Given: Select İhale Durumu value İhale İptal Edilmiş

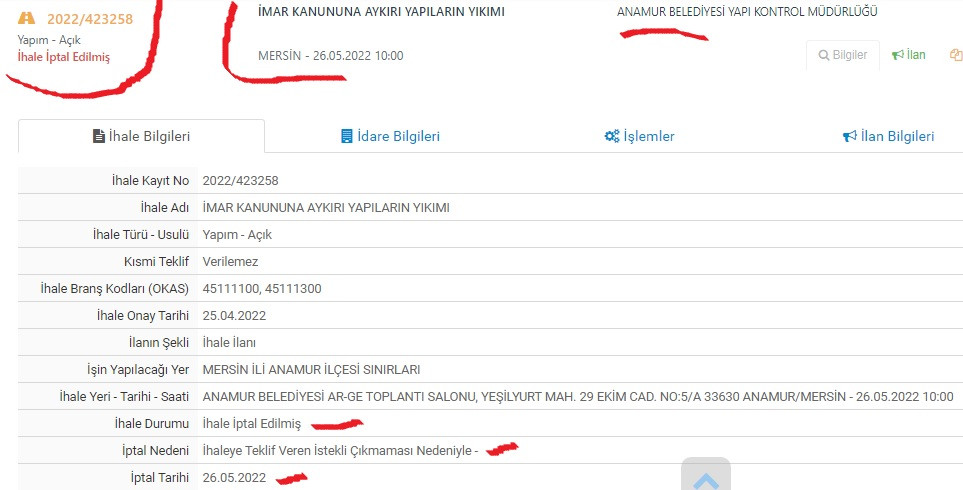Looking at the screenshot, I should [252, 424].
